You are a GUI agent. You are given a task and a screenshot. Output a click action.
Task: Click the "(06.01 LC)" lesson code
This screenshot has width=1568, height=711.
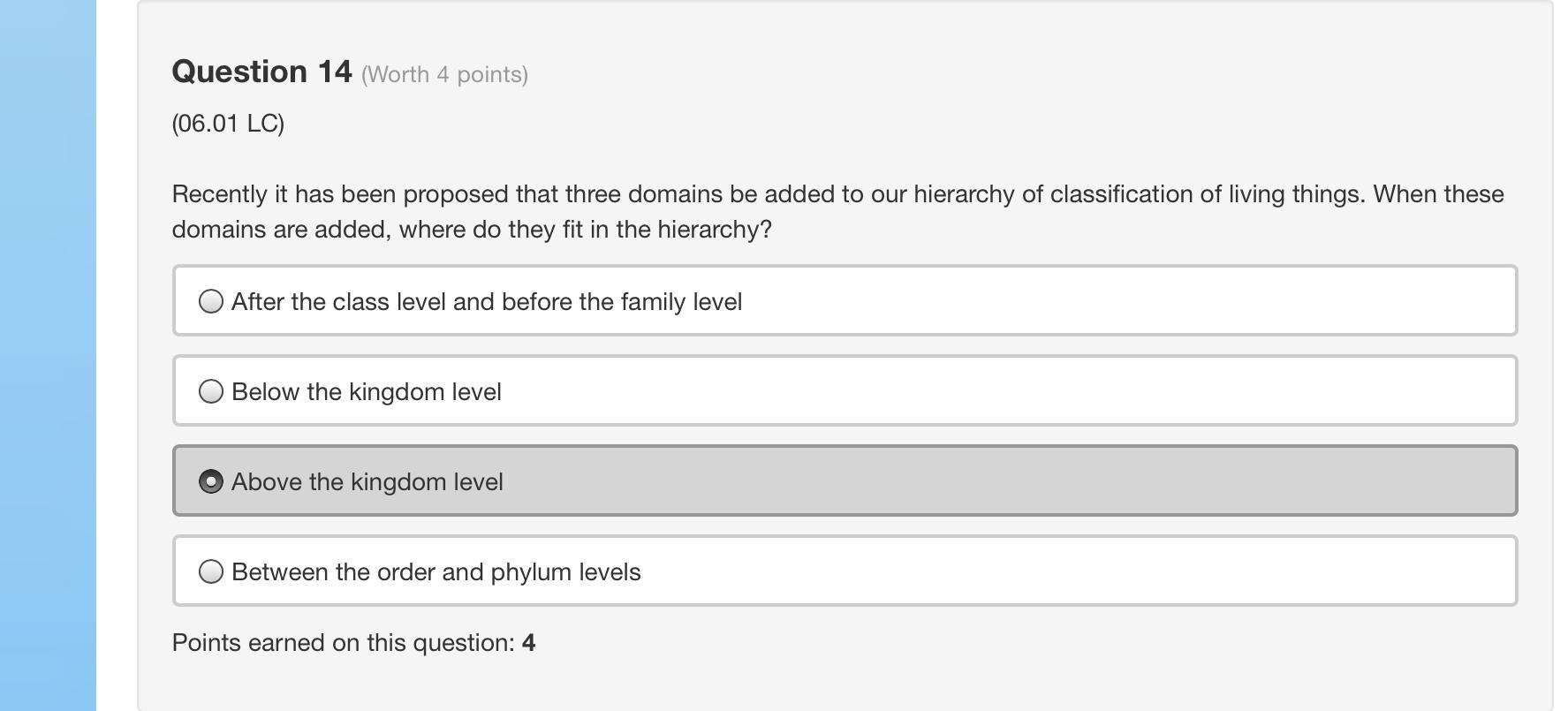point(228,123)
